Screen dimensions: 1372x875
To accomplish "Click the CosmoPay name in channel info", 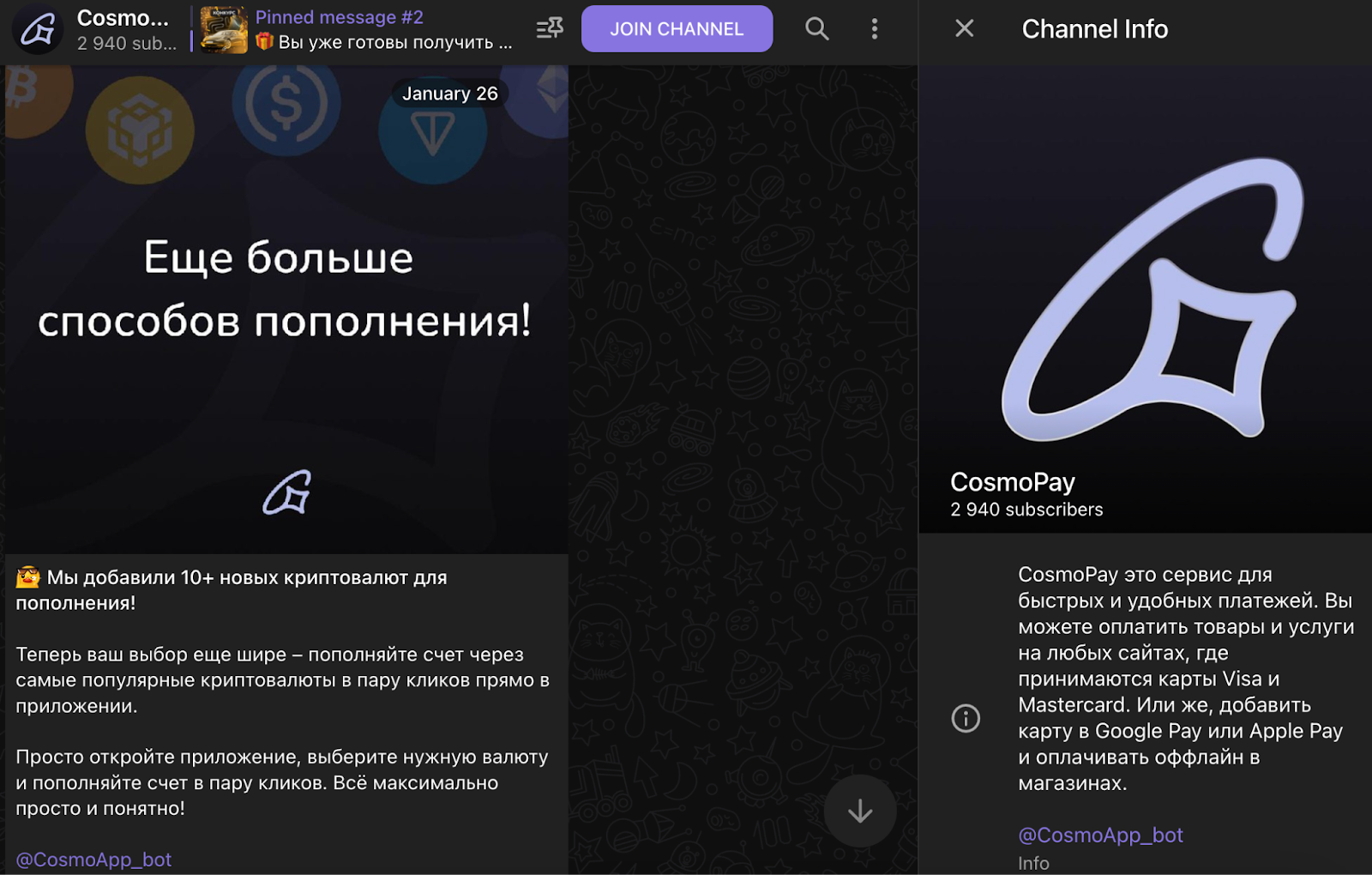I will click(x=1013, y=482).
